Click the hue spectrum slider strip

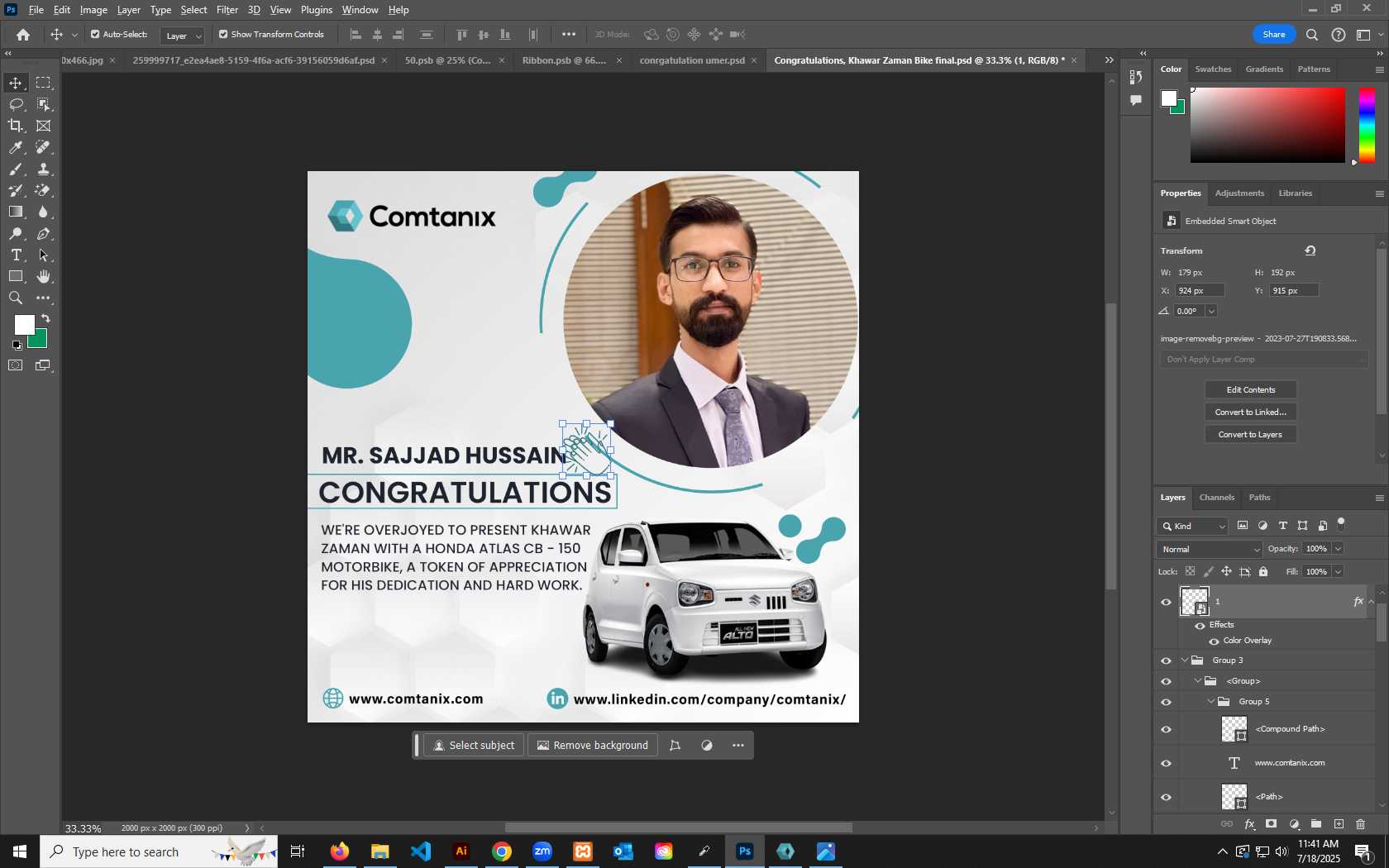[x=1368, y=126]
